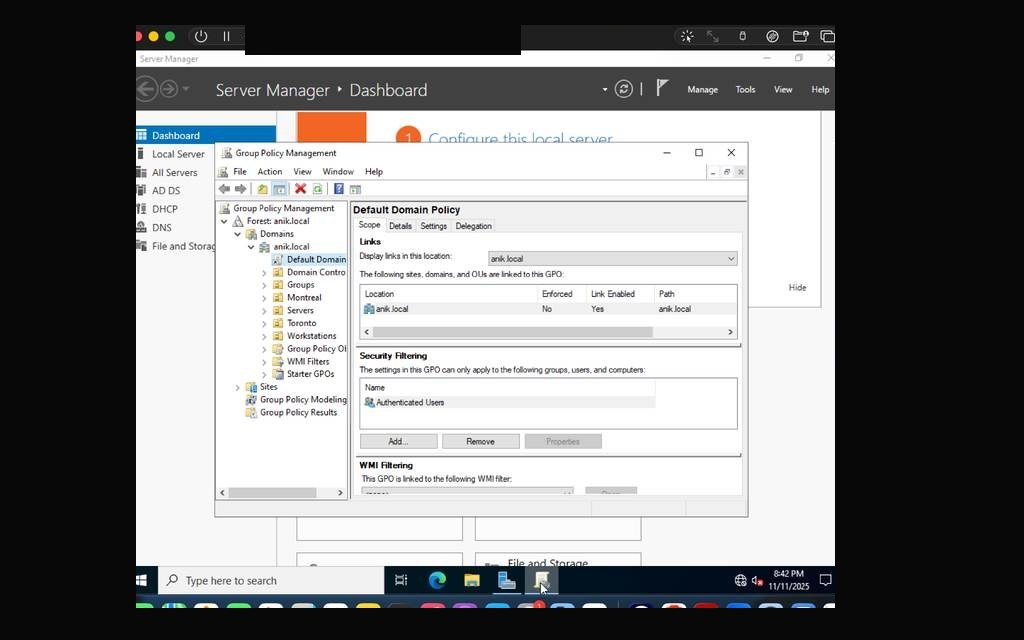Click the network globe tray icon
This screenshot has width=1024, height=640.
(741, 580)
